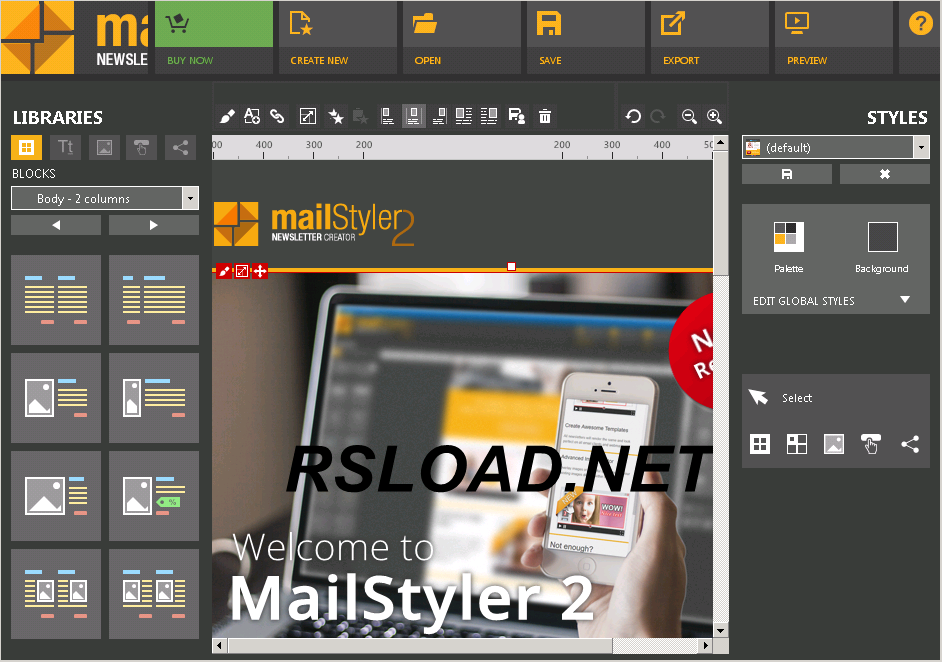
Task: Delete the block using the trash icon
Action: click(x=544, y=115)
